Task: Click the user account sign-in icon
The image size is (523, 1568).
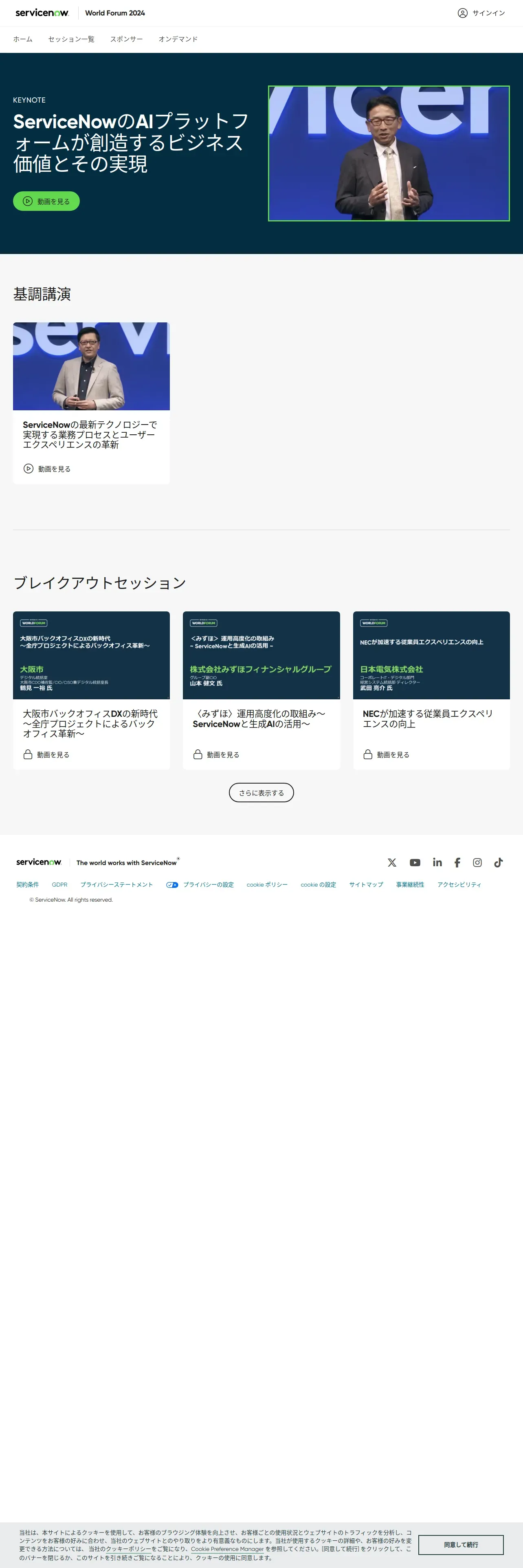Action: click(x=463, y=13)
